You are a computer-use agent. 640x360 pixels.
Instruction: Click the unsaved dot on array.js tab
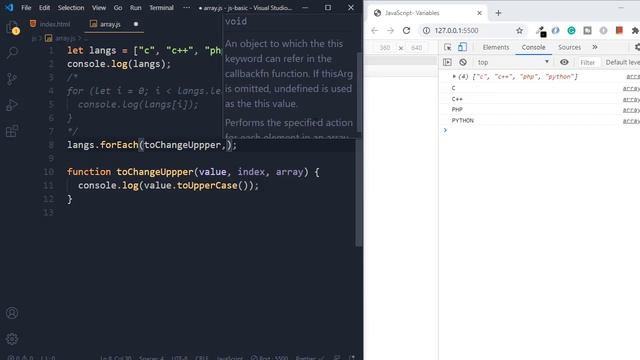click(136, 24)
